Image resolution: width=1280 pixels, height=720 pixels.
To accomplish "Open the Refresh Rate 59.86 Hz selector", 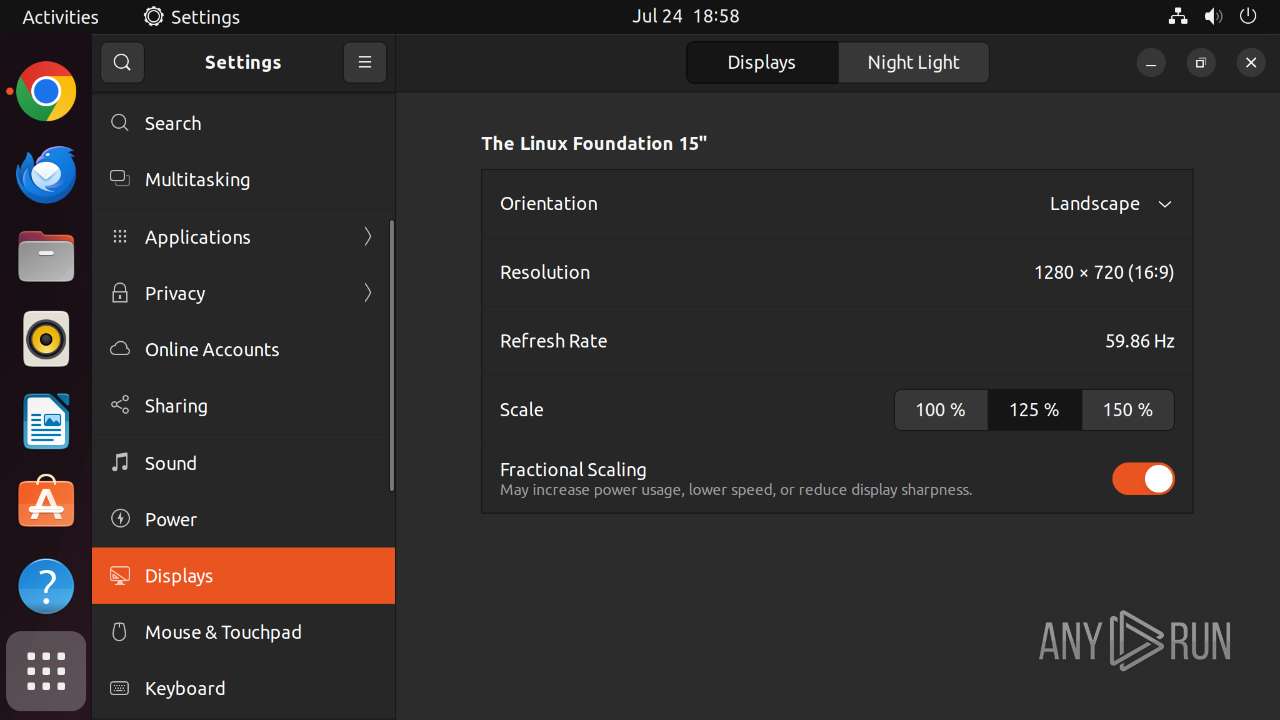I will pyautogui.click(x=837, y=341).
